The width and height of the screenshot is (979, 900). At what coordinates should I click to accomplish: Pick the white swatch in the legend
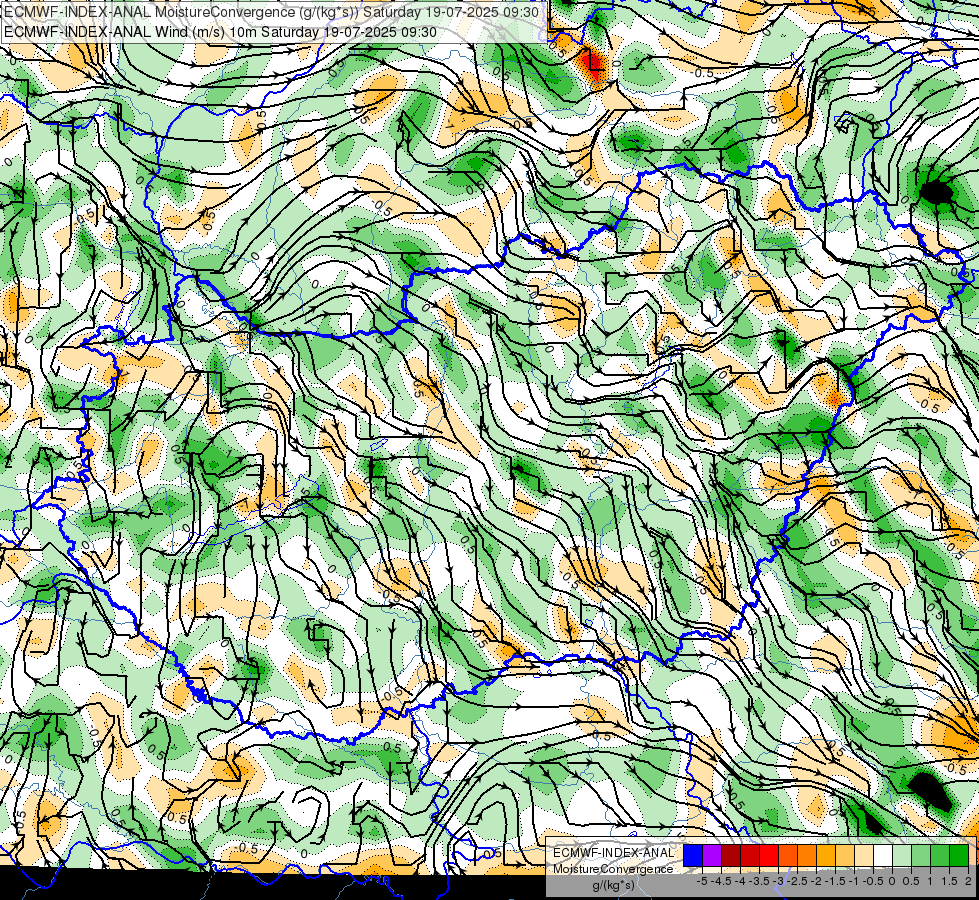(x=883, y=855)
